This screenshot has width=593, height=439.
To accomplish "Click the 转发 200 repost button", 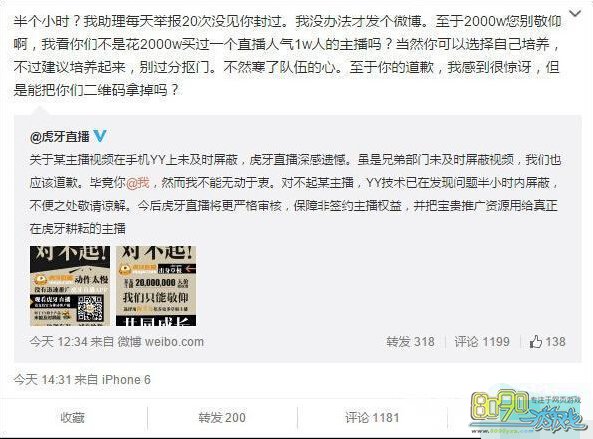I will pos(222,418).
